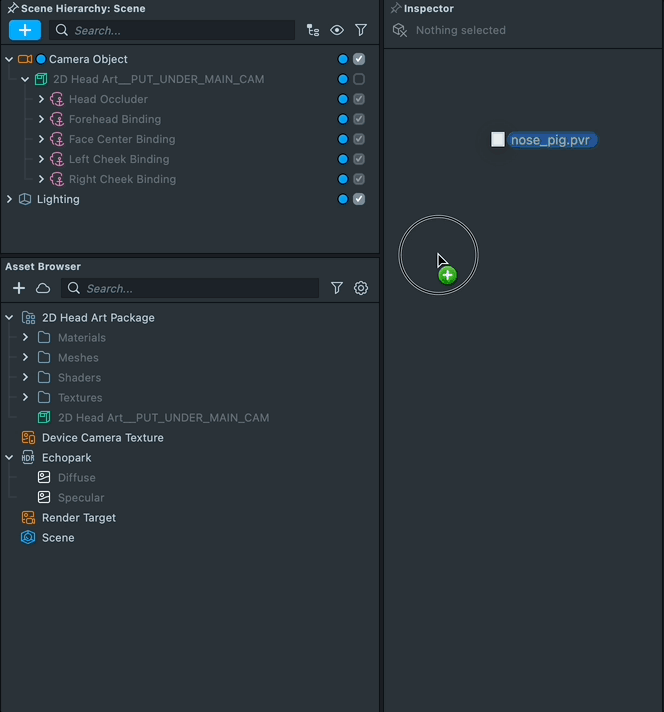
Task: Expand the Textures folder
Action: pyautogui.click(x=25, y=397)
